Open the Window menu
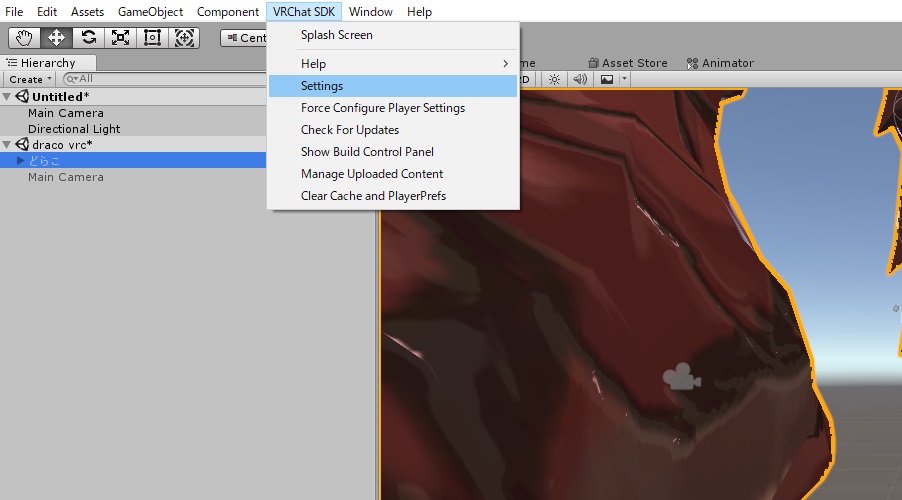This screenshot has height=500, width=902. (370, 12)
